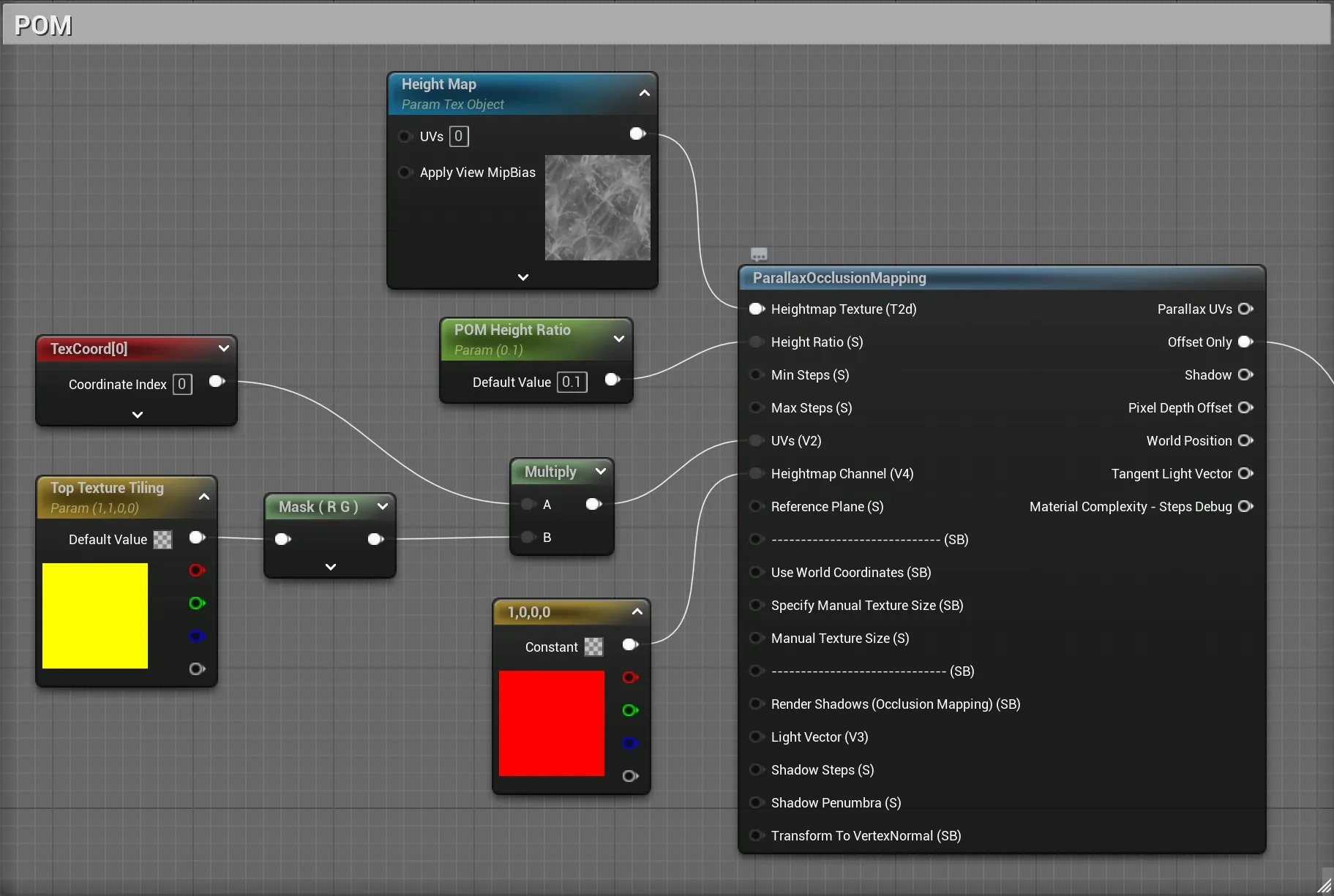Viewport: 1334px width, 896px height.
Task: Collapse the Top Texture Tiling node chevron
Action: (x=204, y=497)
